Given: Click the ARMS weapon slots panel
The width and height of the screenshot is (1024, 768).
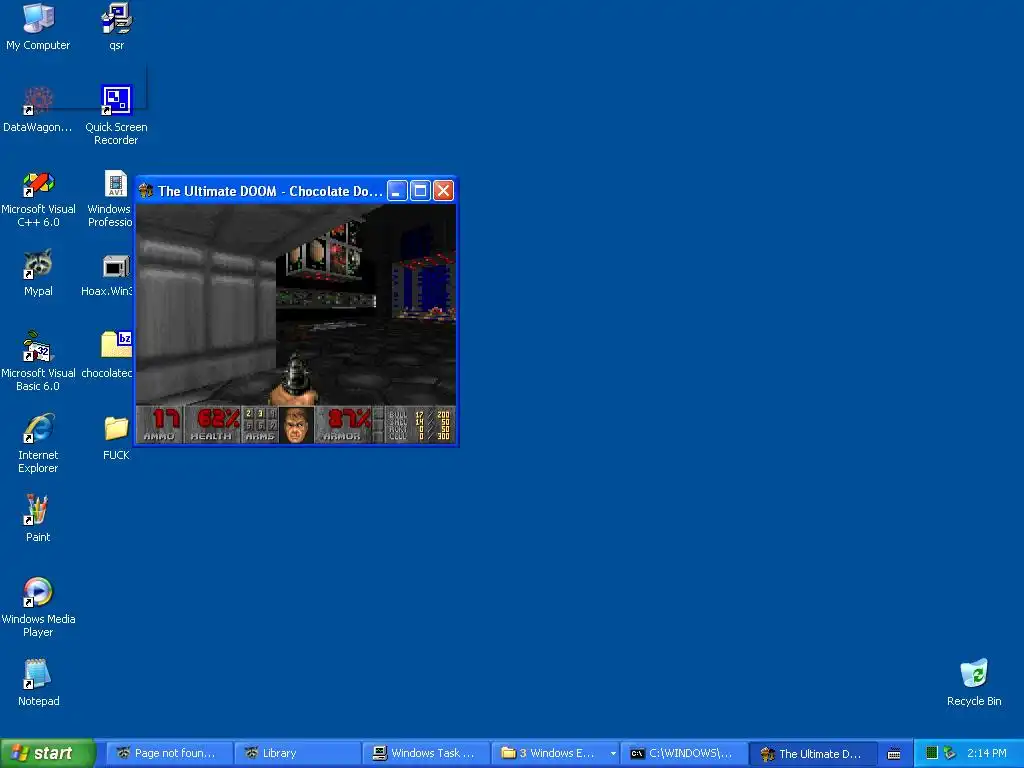Looking at the screenshot, I should coord(260,424).
